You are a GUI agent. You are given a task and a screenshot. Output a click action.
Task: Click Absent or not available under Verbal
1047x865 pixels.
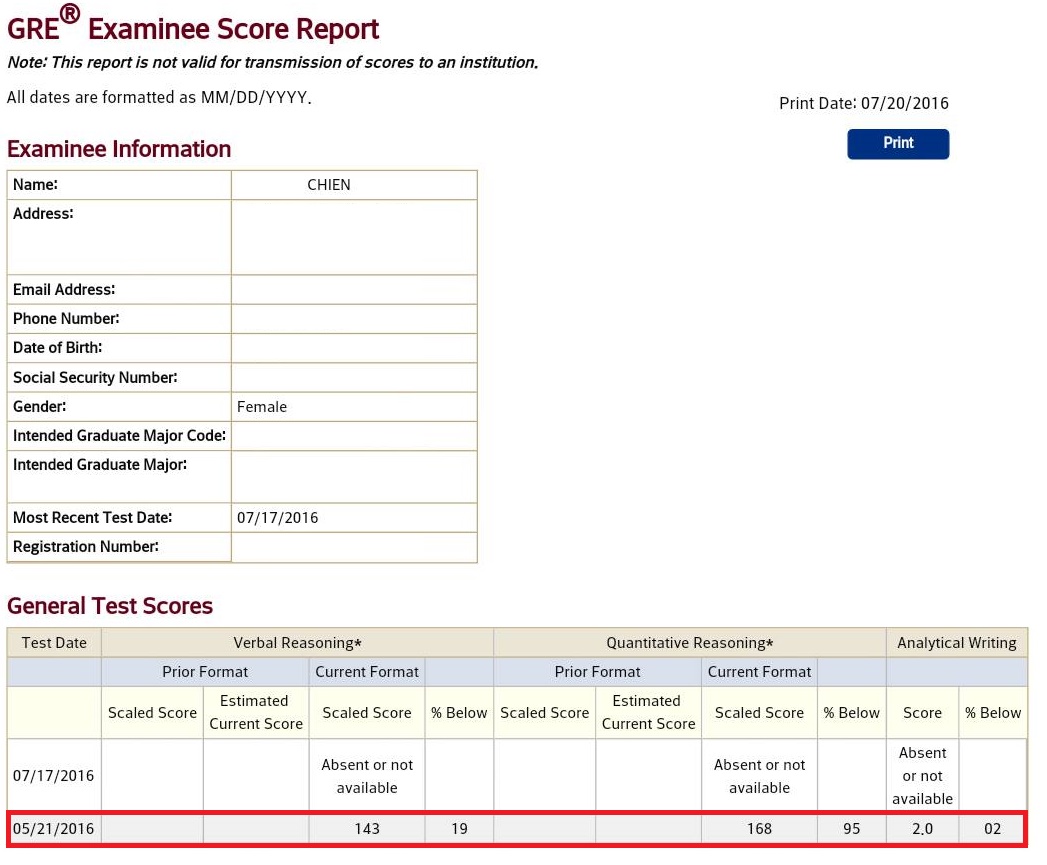point(367,776)
